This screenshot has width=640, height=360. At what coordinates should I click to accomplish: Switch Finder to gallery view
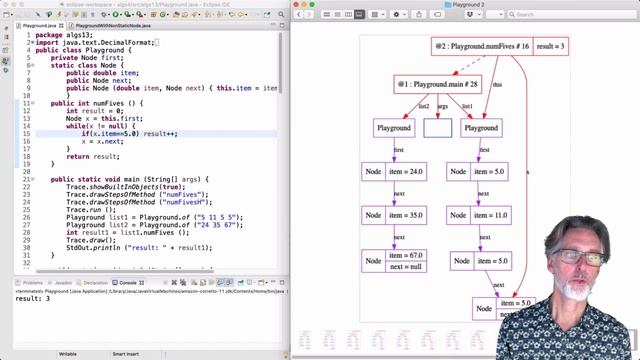pos(359,14)
